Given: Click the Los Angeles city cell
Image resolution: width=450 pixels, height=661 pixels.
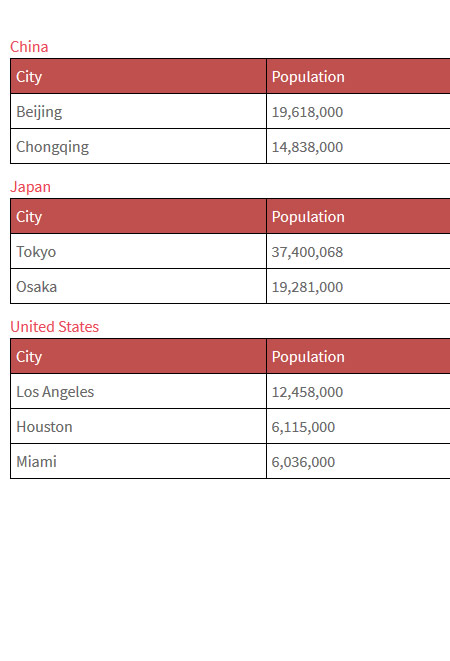Looking at the screenshot, I should click(138, 391).
